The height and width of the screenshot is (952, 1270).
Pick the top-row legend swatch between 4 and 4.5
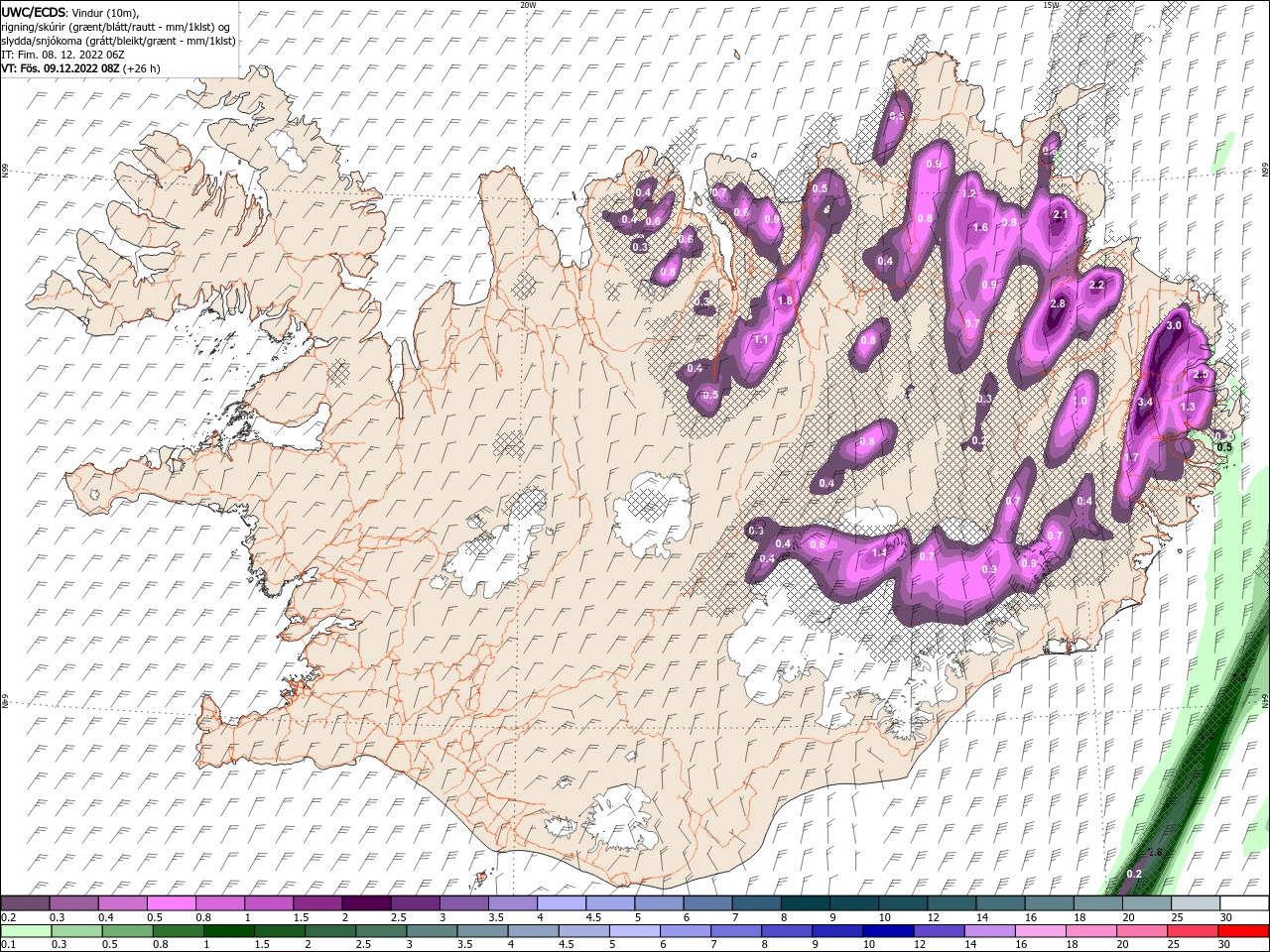pos(561,903)
